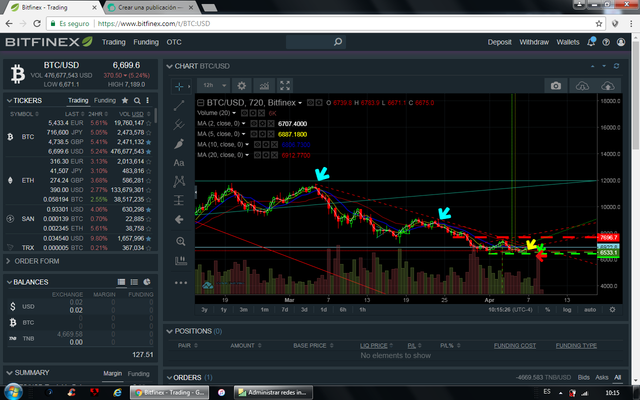Hide the MA (20, close, 0) indicator

click(x=258, y=155)
